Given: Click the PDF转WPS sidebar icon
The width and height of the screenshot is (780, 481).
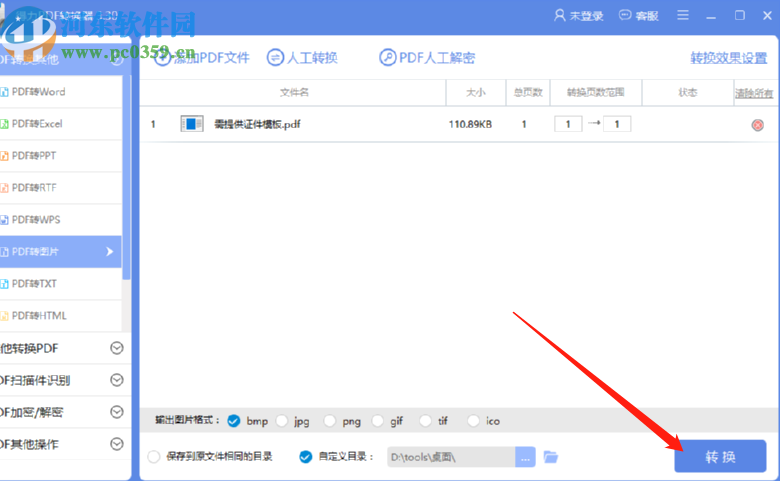Looking at the screenshot, I should pyautogui.click(x=4, y=220).
